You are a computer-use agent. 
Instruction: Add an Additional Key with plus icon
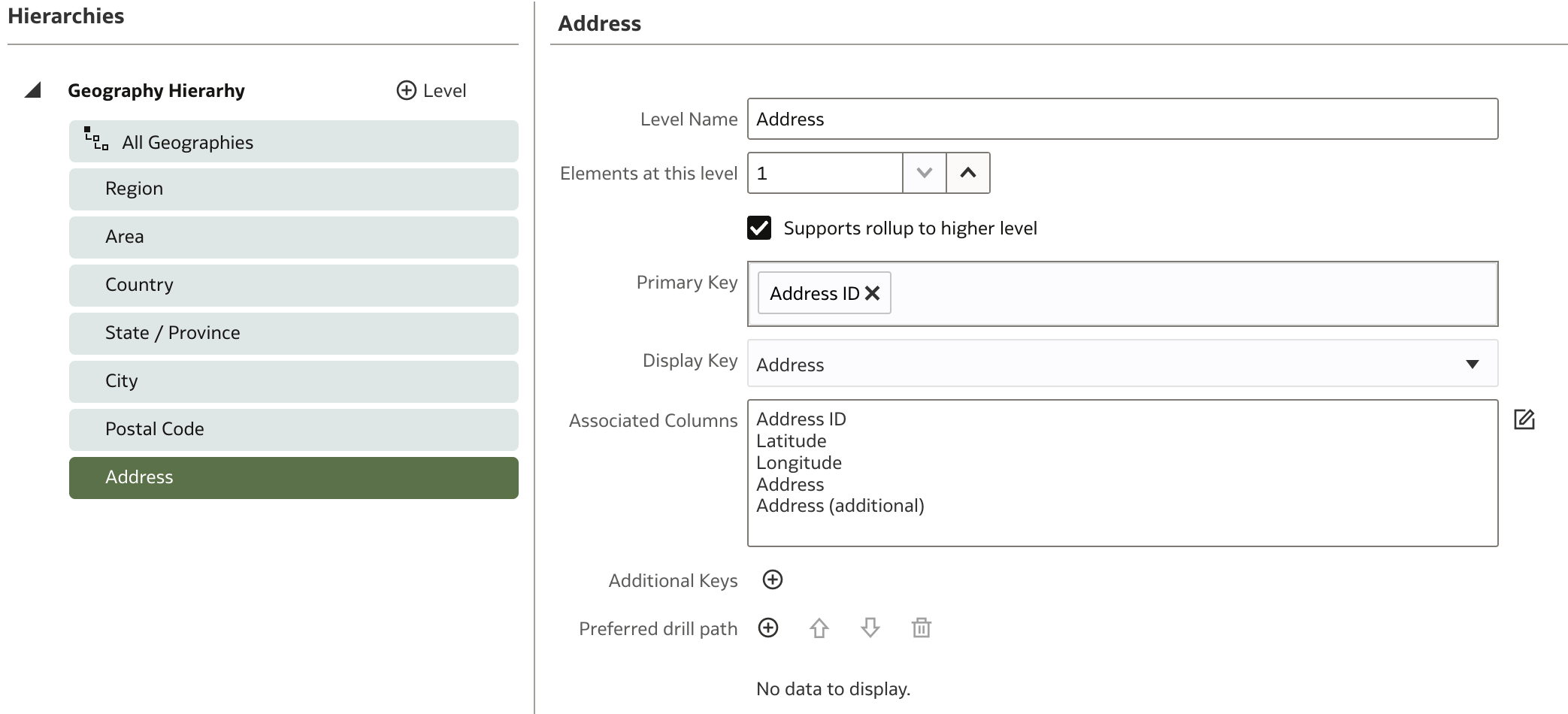(773, 579)
